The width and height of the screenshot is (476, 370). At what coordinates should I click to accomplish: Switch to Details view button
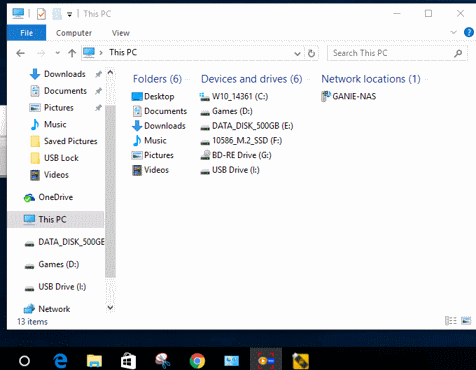pyautogui.click(x=451, y=321)
